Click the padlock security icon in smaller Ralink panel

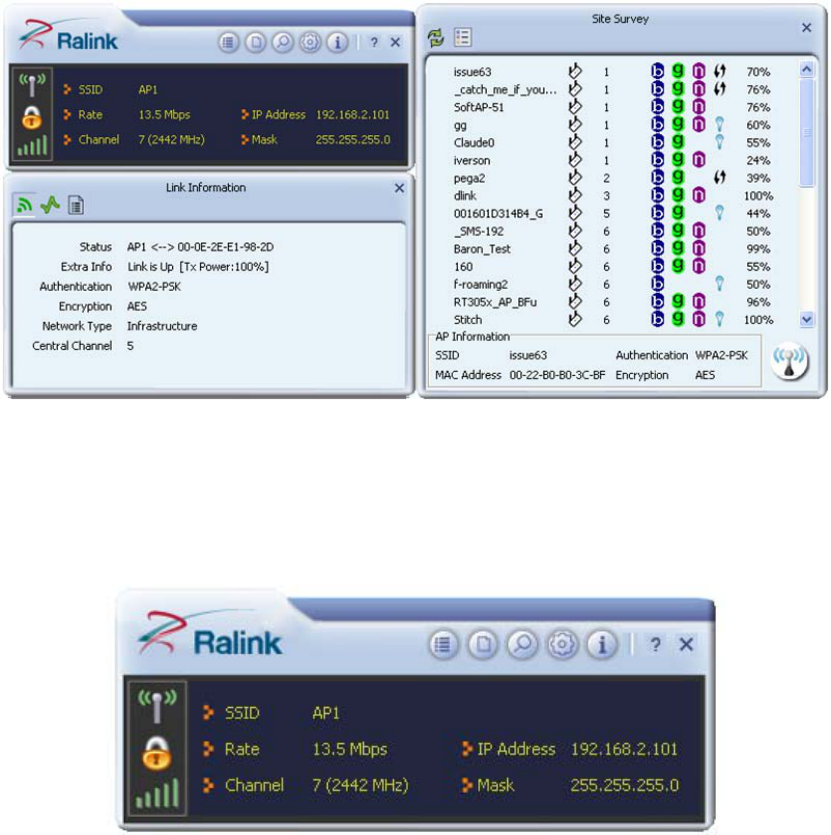(32, 117)
